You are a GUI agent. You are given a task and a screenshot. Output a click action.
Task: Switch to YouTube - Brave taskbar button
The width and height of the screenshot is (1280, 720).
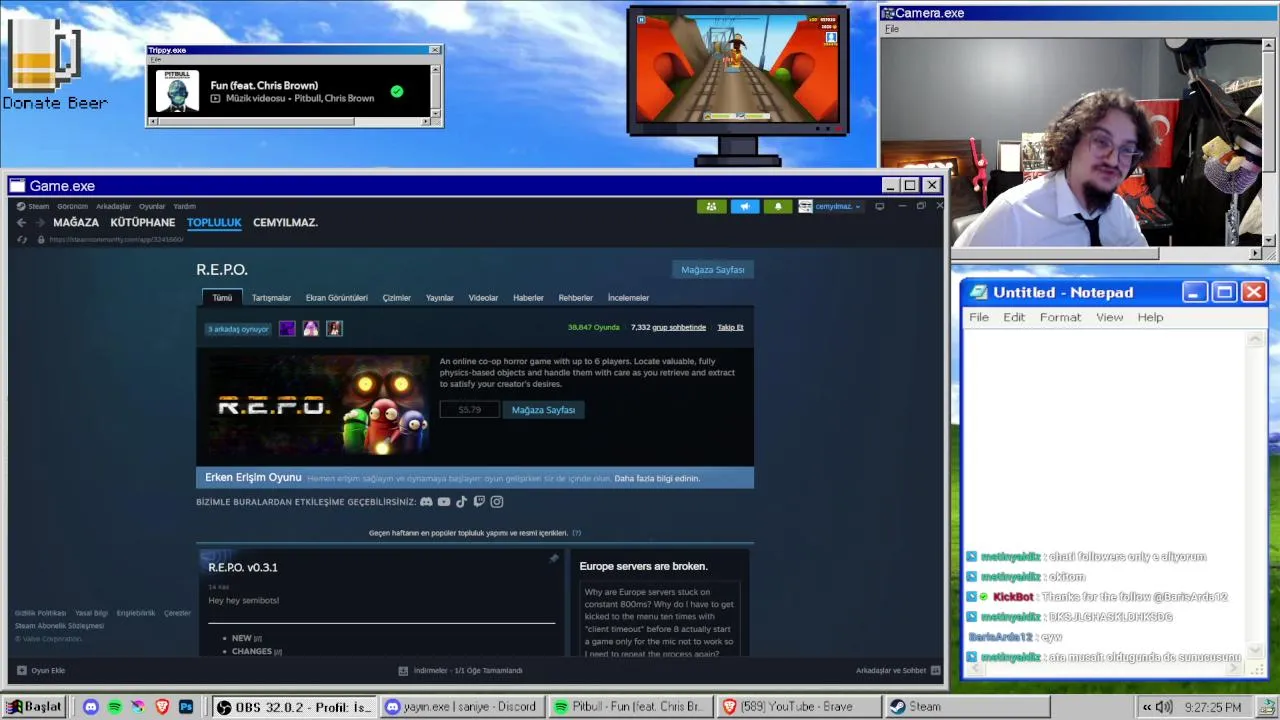[x=798, y=707]
